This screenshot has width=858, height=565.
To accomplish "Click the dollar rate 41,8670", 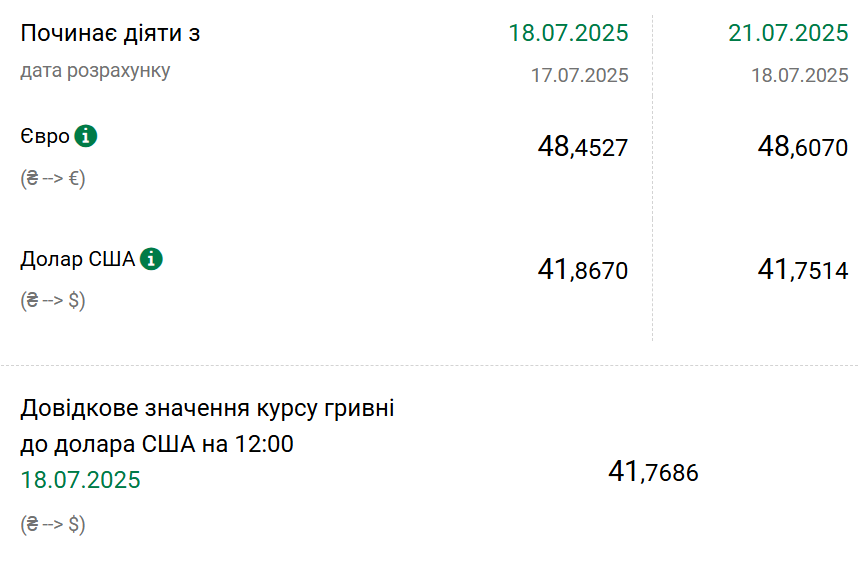I will (583, 269).
